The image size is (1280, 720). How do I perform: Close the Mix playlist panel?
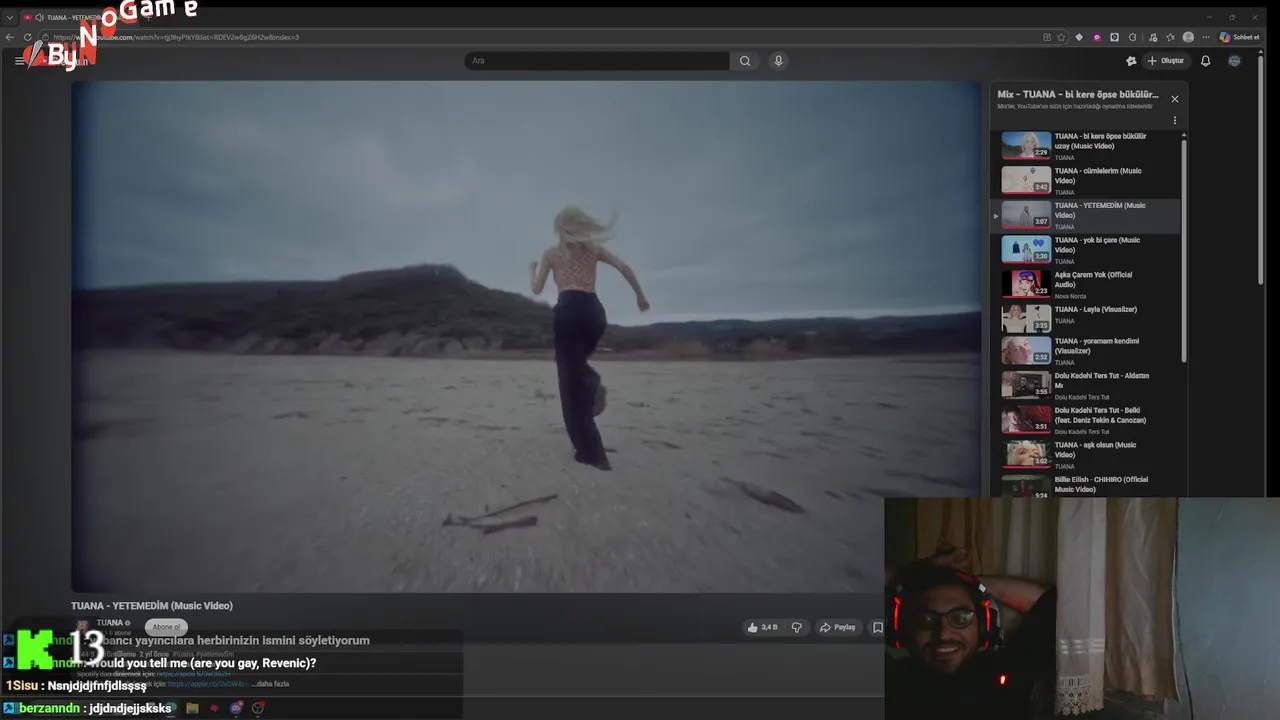1175,99
